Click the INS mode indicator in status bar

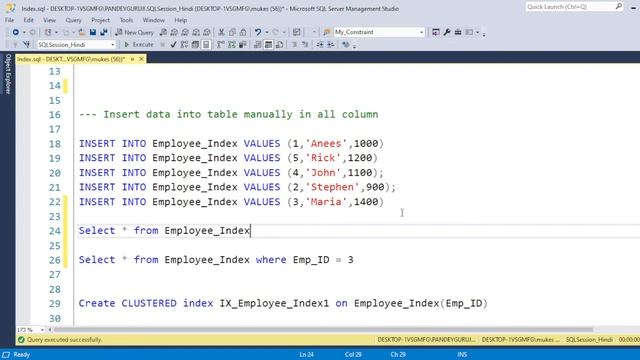[462, 355]
